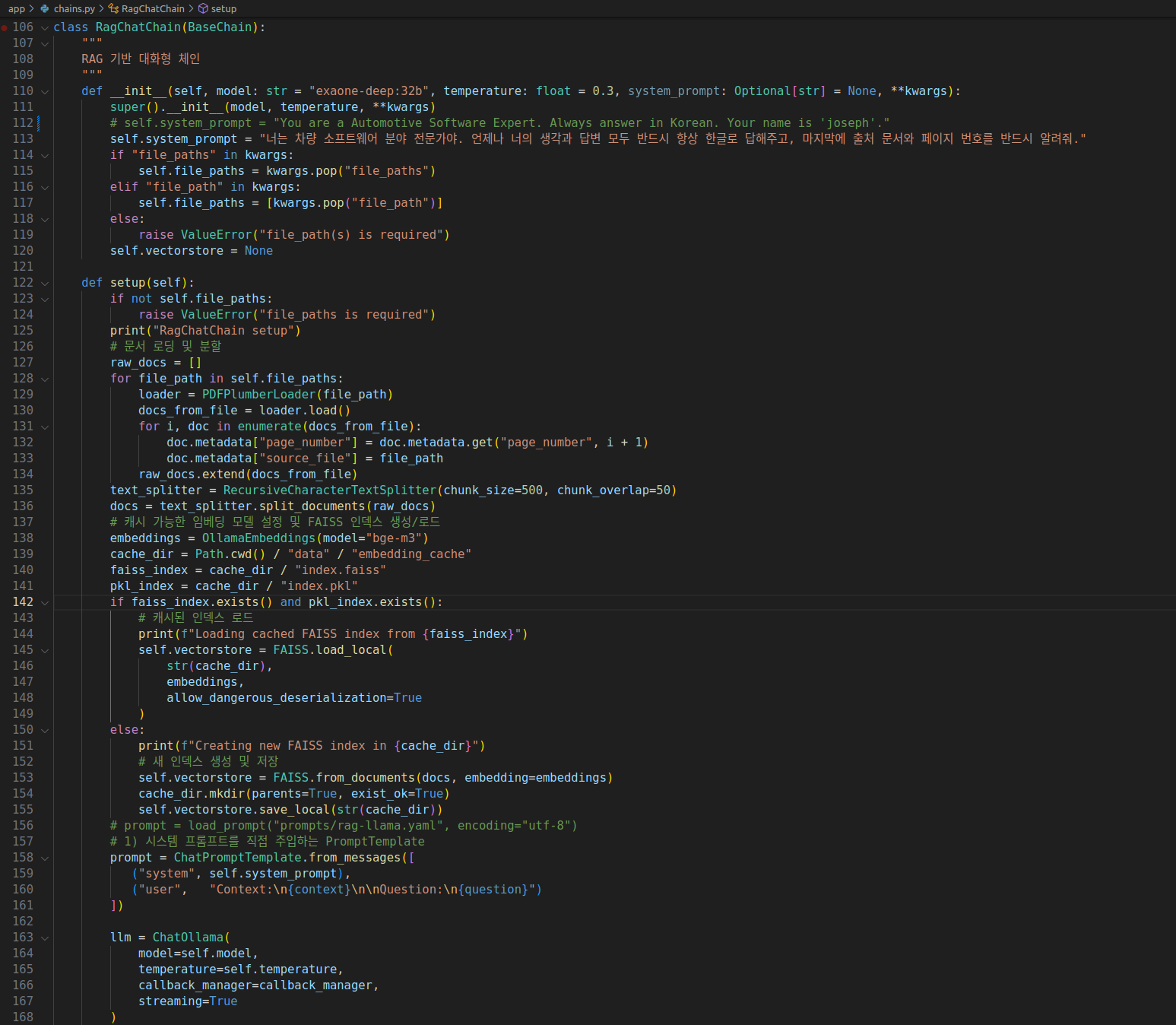Fold the for file_path loop at line 128
Screen dimensions: 1176x1025
(x=45, y=379)
